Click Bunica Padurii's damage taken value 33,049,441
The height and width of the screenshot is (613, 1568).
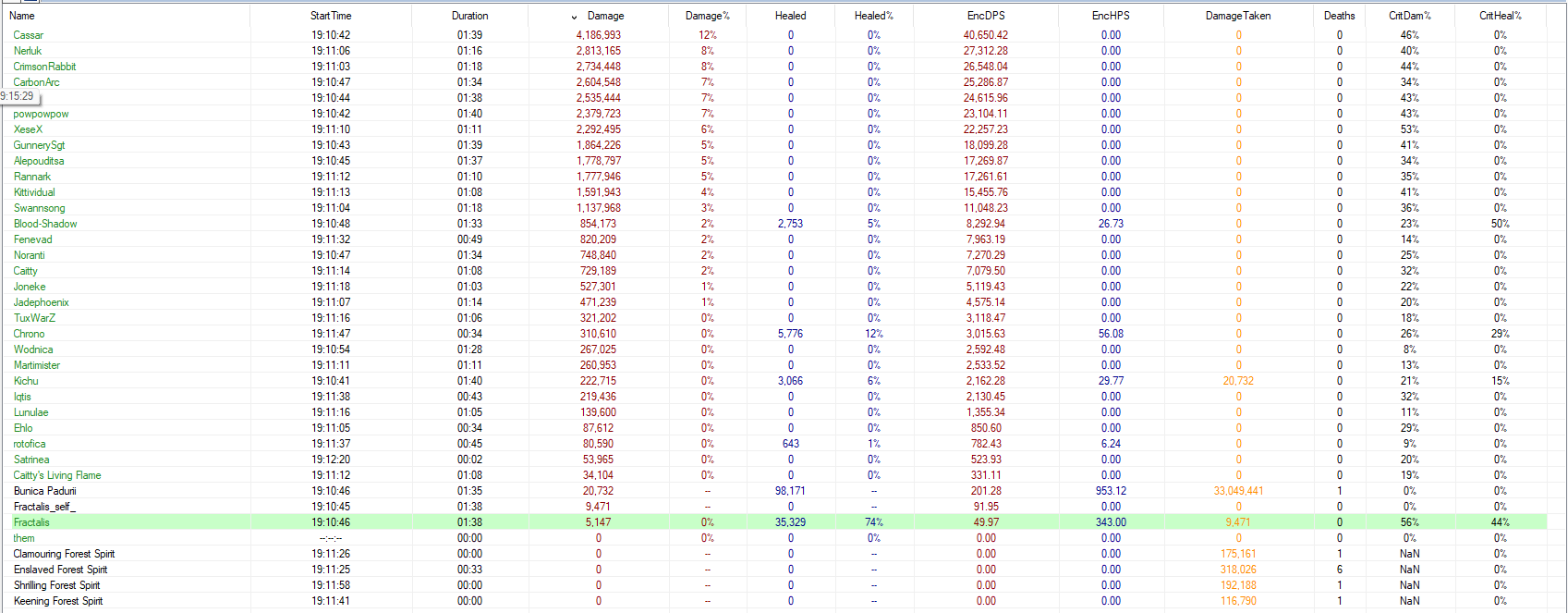click(x=1236, y=491)
